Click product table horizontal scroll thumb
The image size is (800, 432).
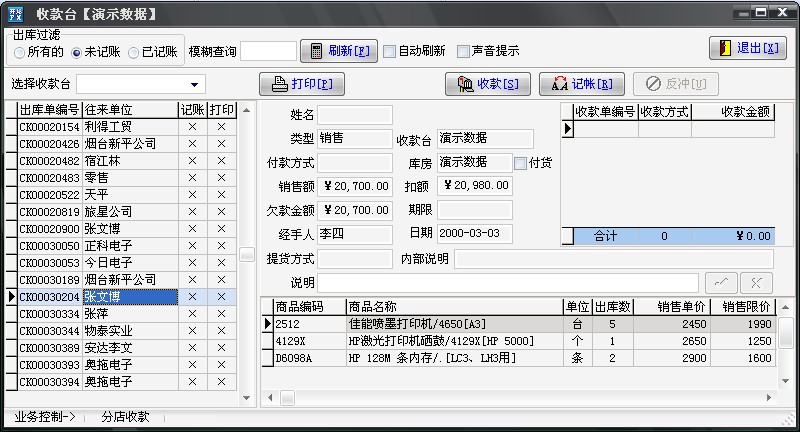coord(287,397)
